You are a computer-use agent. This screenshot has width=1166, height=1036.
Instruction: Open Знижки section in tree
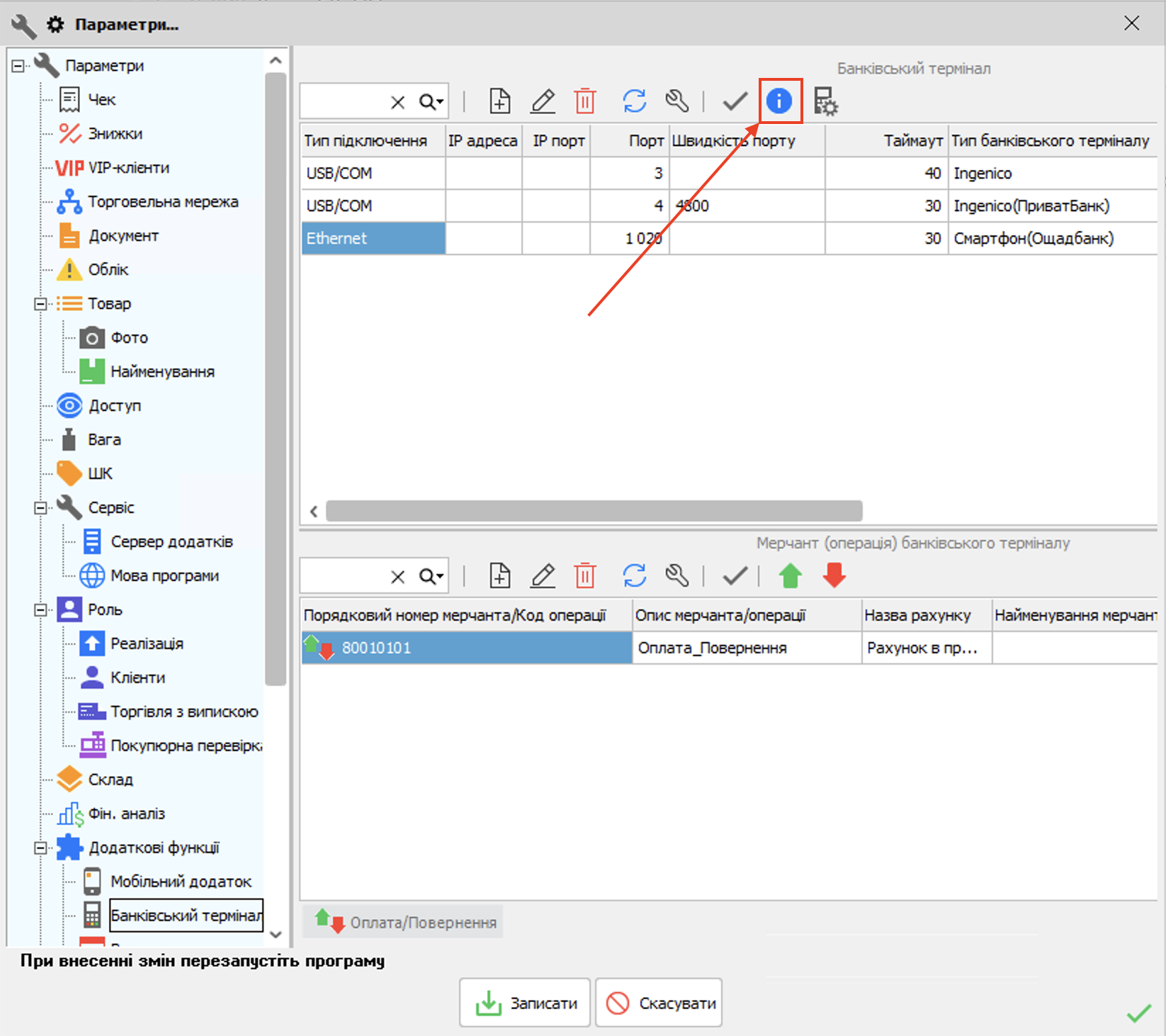pyautogui.click(x=115, y=134)
